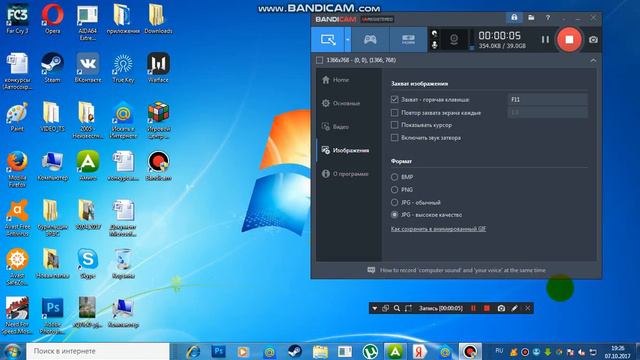Click the Adobe Photoshop desktop icon
Viewport: 640px width, 360px height.
point(52,316)
